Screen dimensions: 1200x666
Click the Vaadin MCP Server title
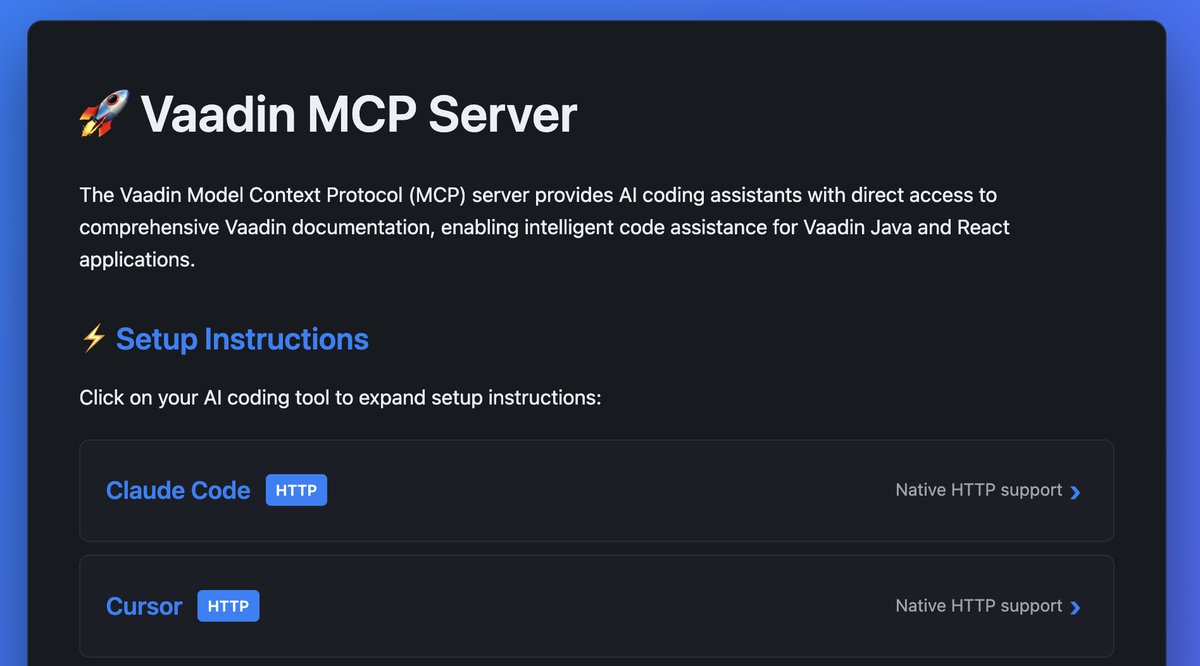(x=359, y=114)
